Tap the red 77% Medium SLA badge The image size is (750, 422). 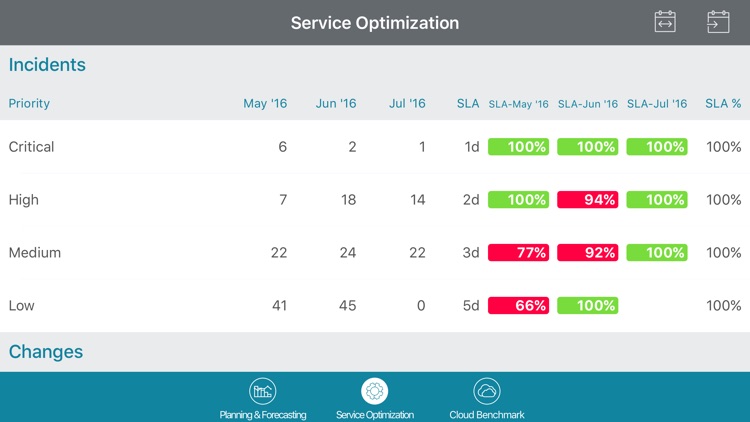(x=518, y=253)
